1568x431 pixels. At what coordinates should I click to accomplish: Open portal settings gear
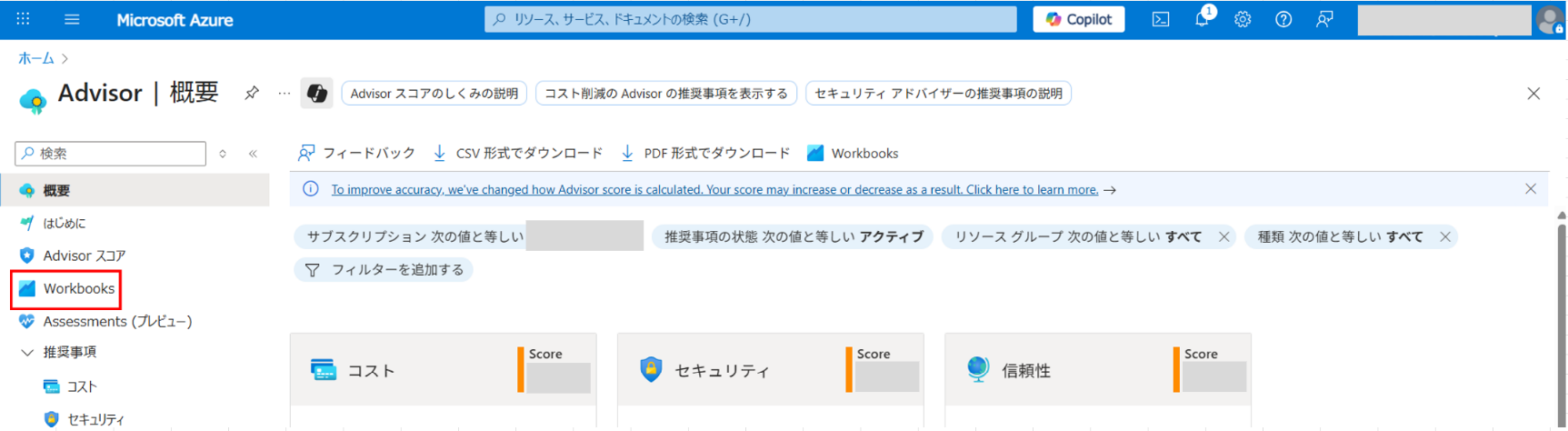pos(1243,19)
